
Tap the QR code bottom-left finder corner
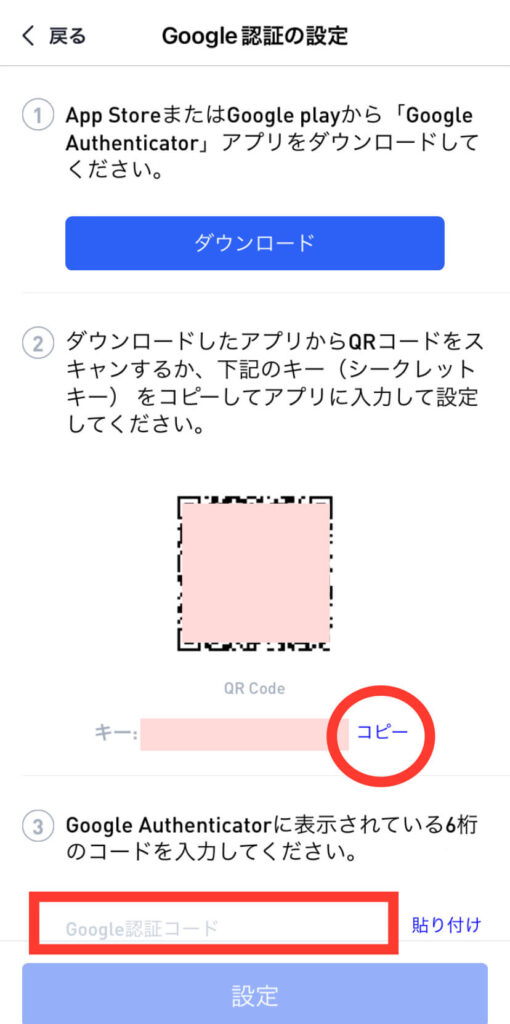point(189,640)
